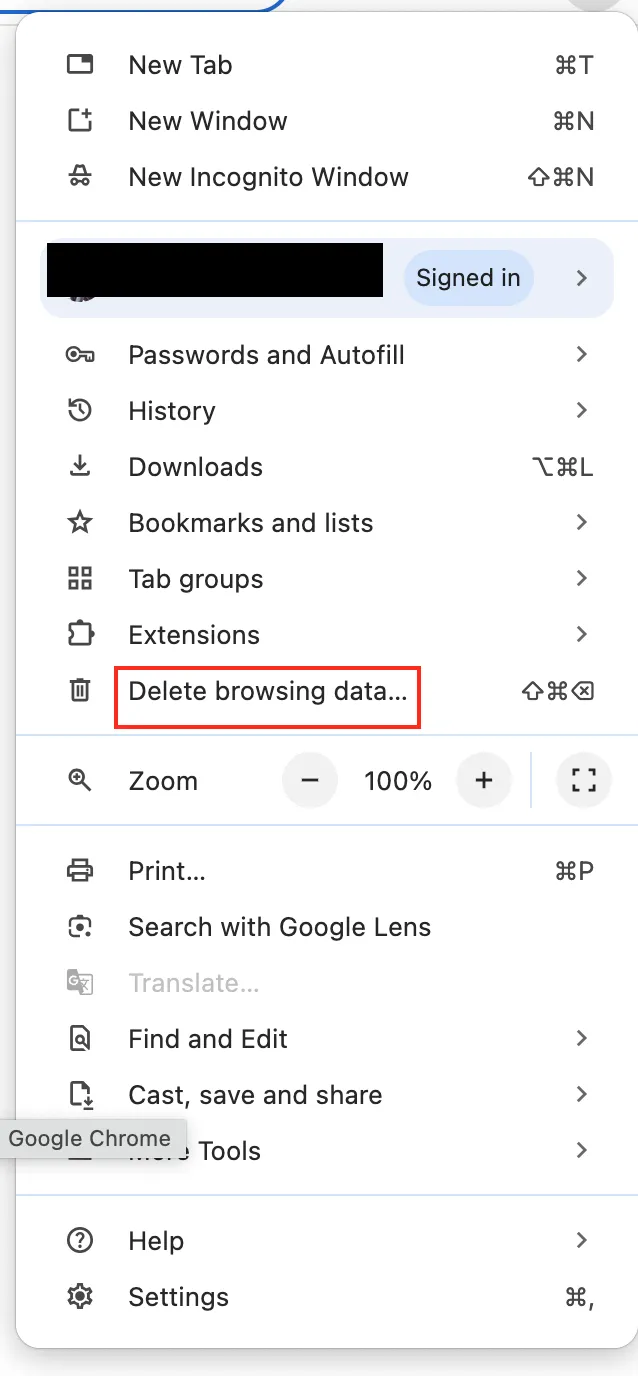This screenshot has height=1376, width=638.
Task: Click the Search with Google Lens icon
Action: tap(79, 927)
